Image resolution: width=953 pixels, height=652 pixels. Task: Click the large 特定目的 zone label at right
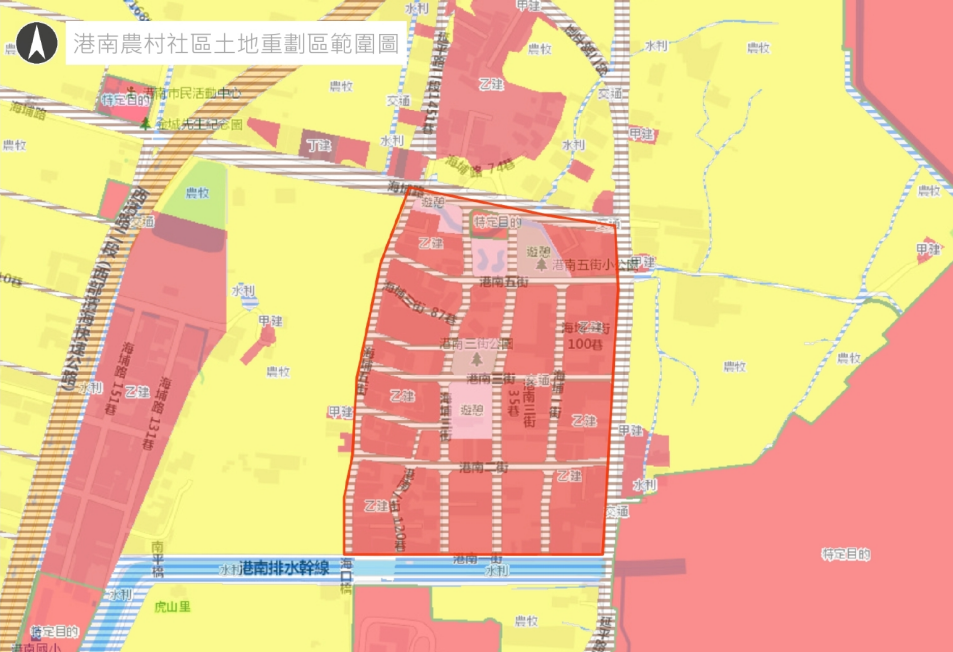tap(845, 554)
